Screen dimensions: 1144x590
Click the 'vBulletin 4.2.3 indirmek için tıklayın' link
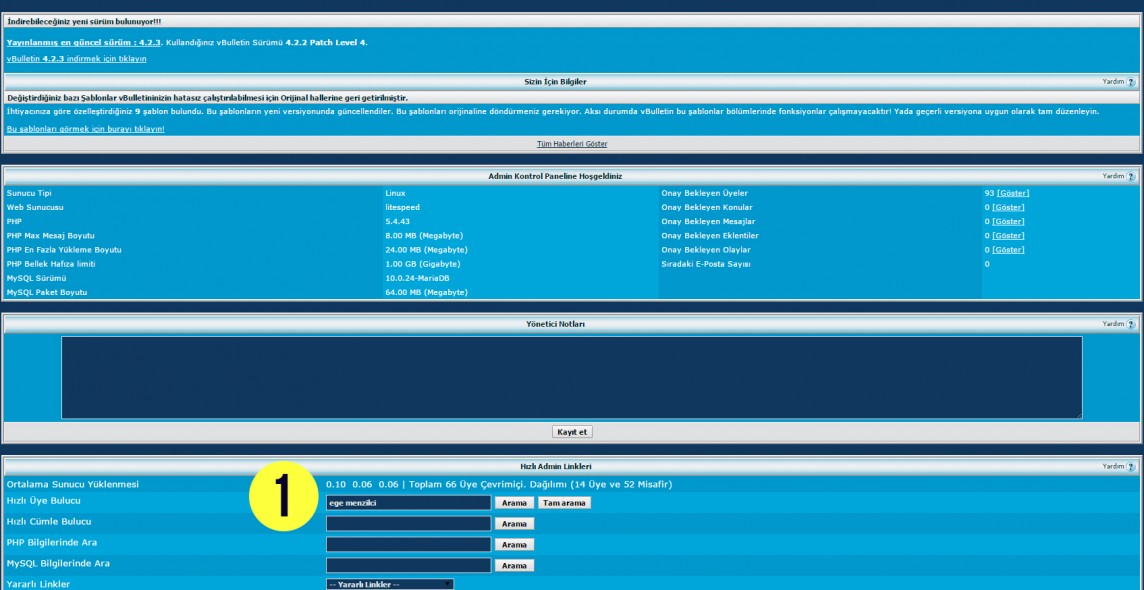(76, 58)
